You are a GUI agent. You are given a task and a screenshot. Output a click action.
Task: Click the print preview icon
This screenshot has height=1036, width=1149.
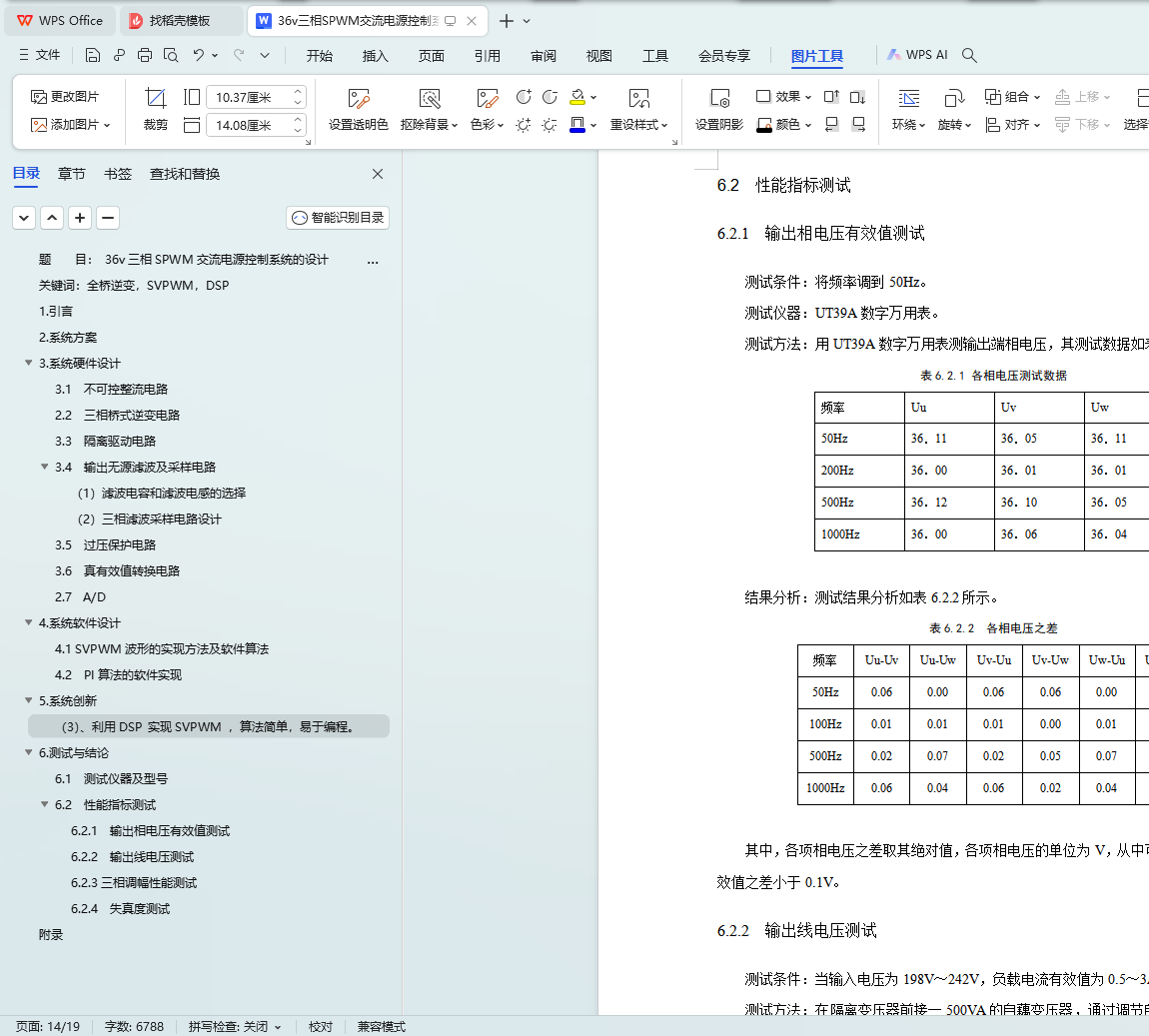click(x=171, y=55)
